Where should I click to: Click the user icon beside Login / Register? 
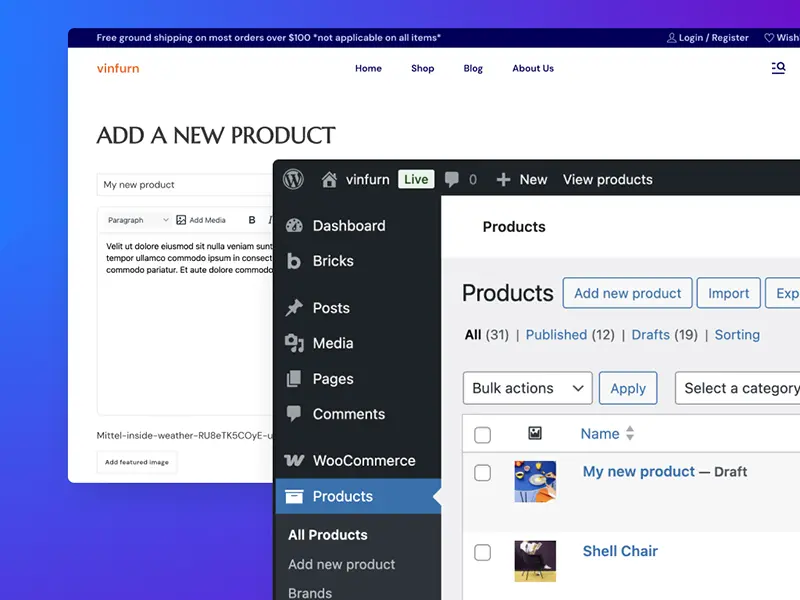tap(671, 38)
